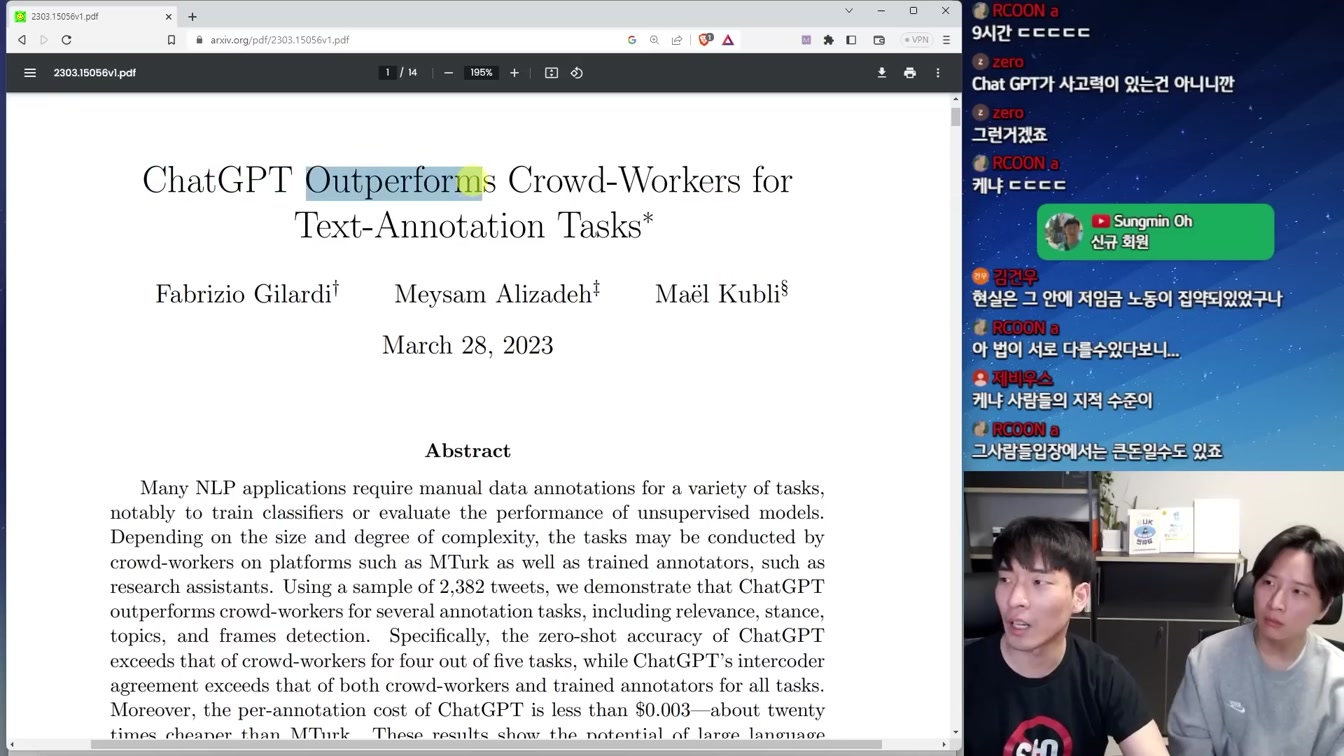Screen dimensions: 1344x756
Task: Click the Brave Rewards triangle icon
Action: pyautogui.click(x=728, y=40)
